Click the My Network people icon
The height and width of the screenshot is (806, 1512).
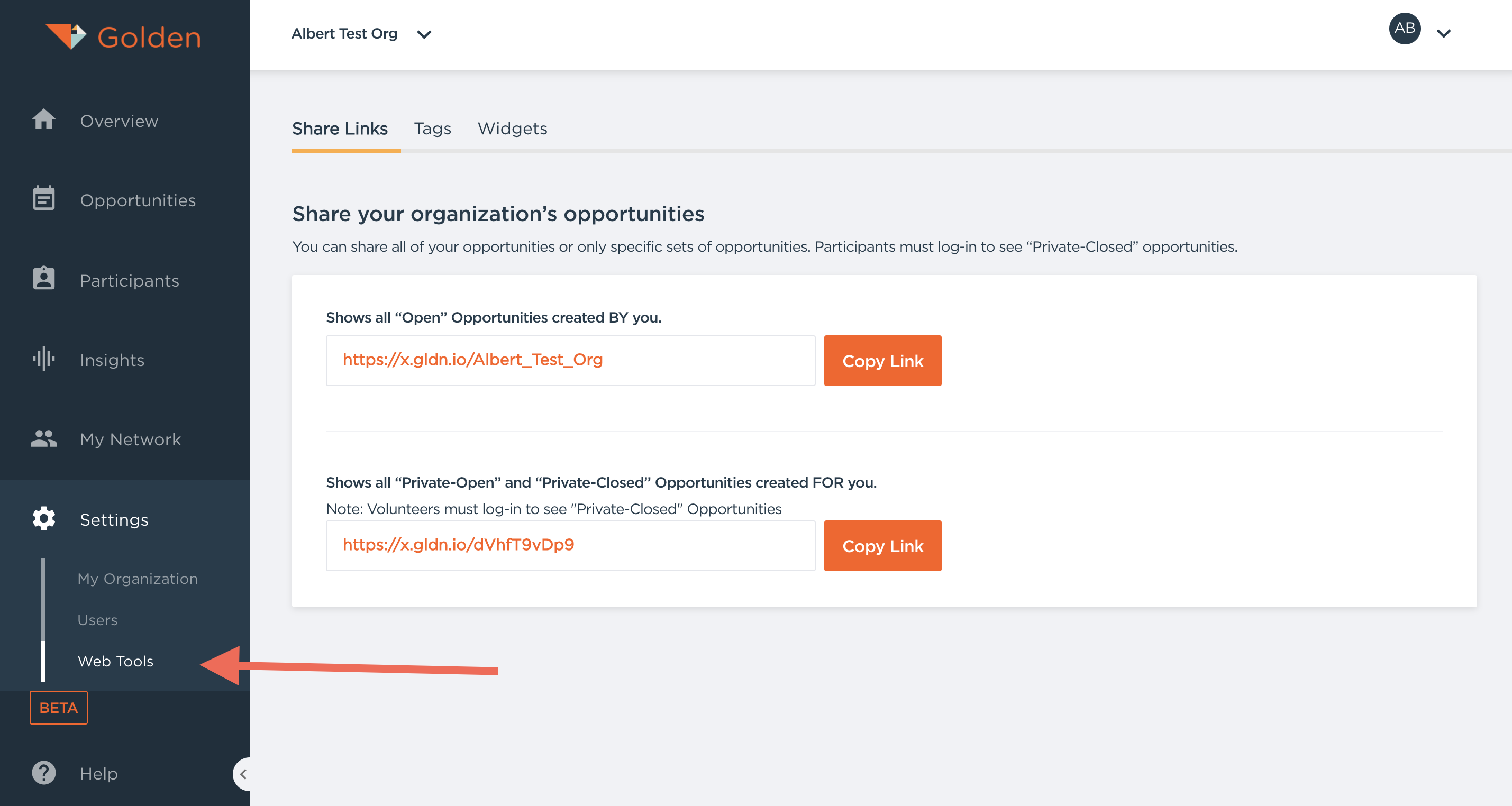[43, 438]
